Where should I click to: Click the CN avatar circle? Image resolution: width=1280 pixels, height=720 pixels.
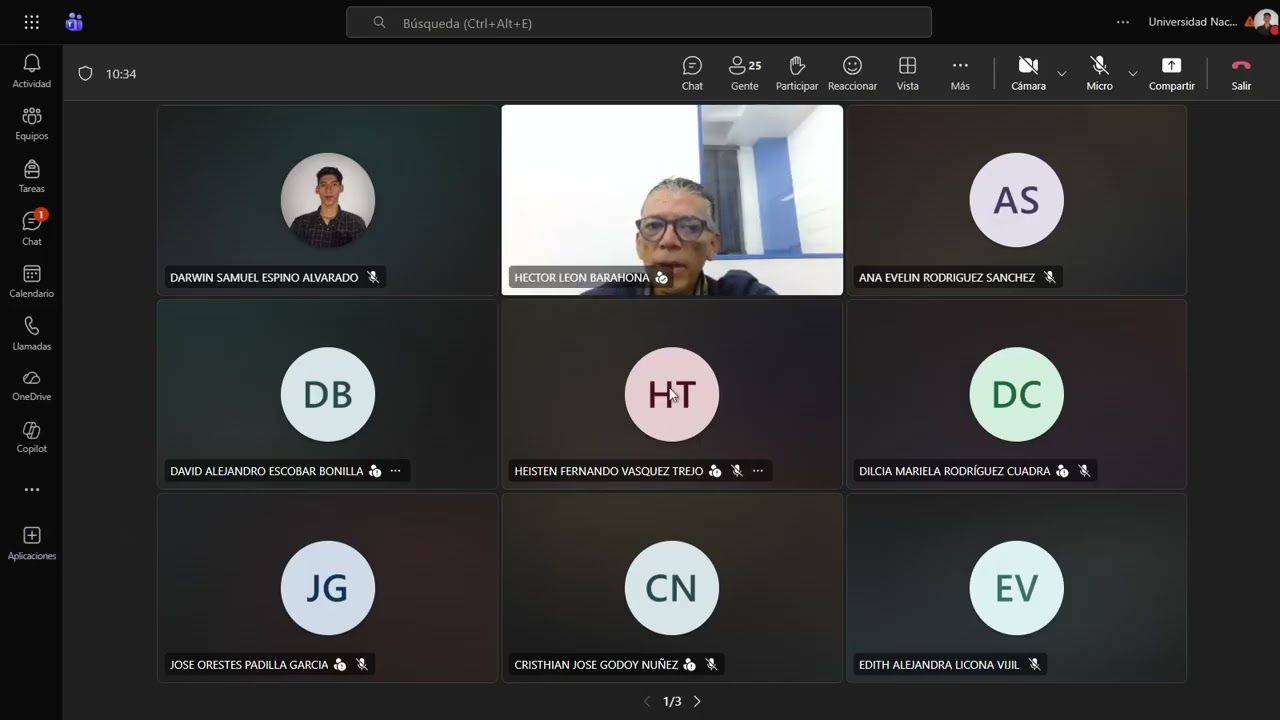(x=672, y=588)
